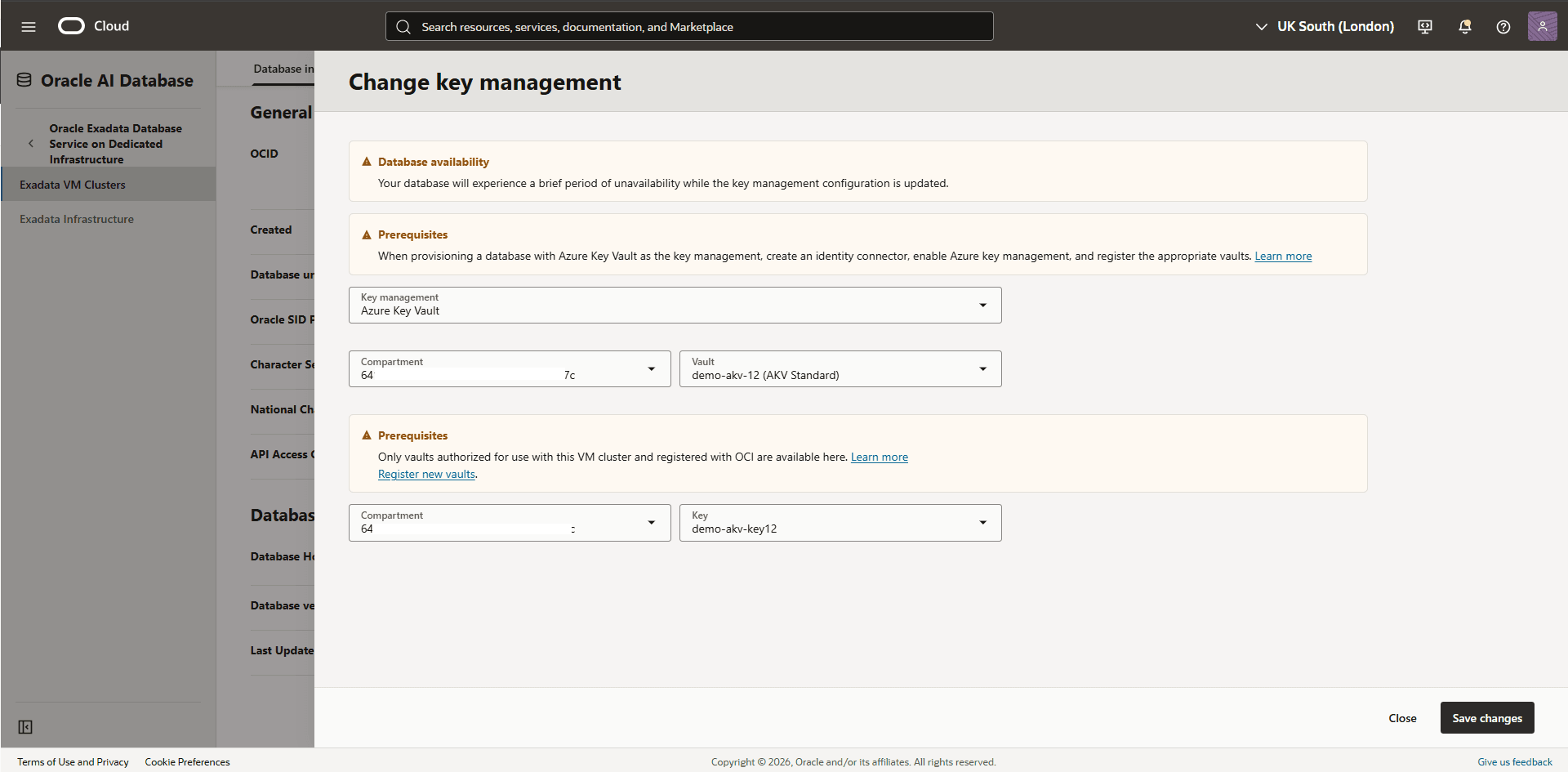Screen dimensions: 1568x772
Task: Open the Register new vaults link
Action: [x=425, y=474]
